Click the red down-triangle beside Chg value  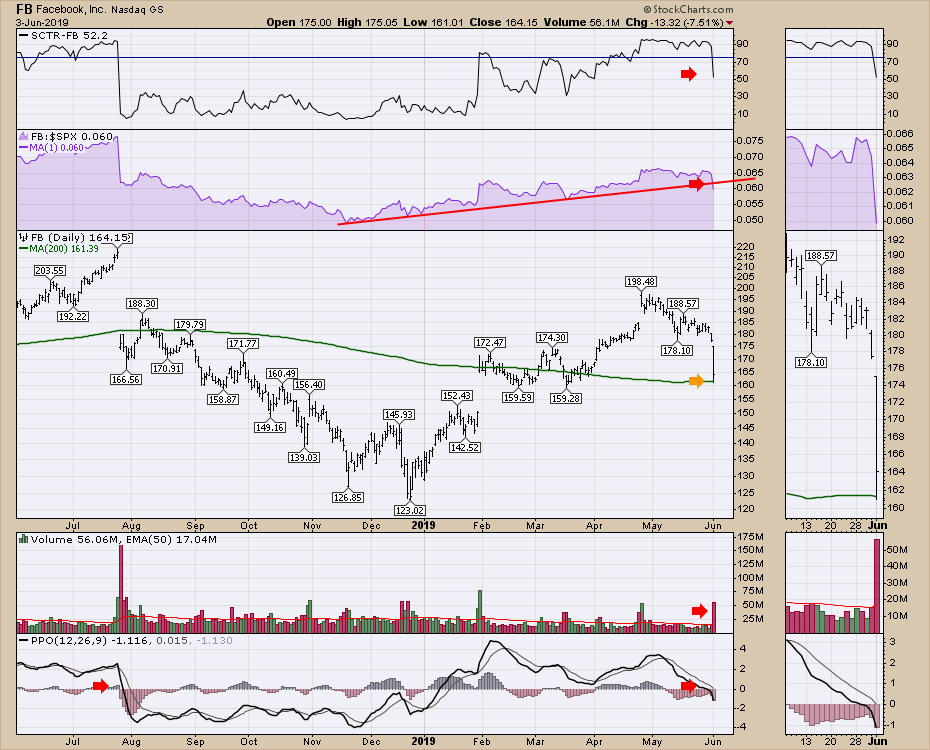click(x=729, y=23)
